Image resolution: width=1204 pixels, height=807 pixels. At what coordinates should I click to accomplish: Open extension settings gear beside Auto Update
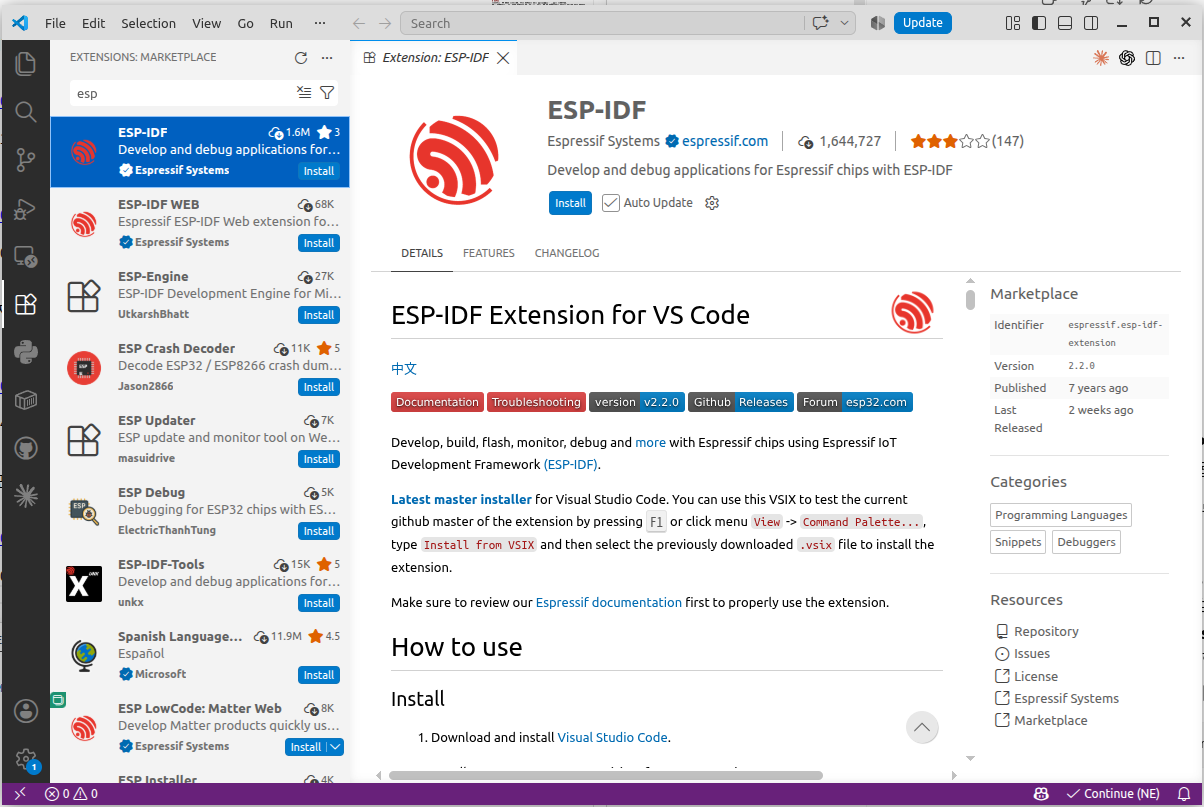(x=712, y=203)
